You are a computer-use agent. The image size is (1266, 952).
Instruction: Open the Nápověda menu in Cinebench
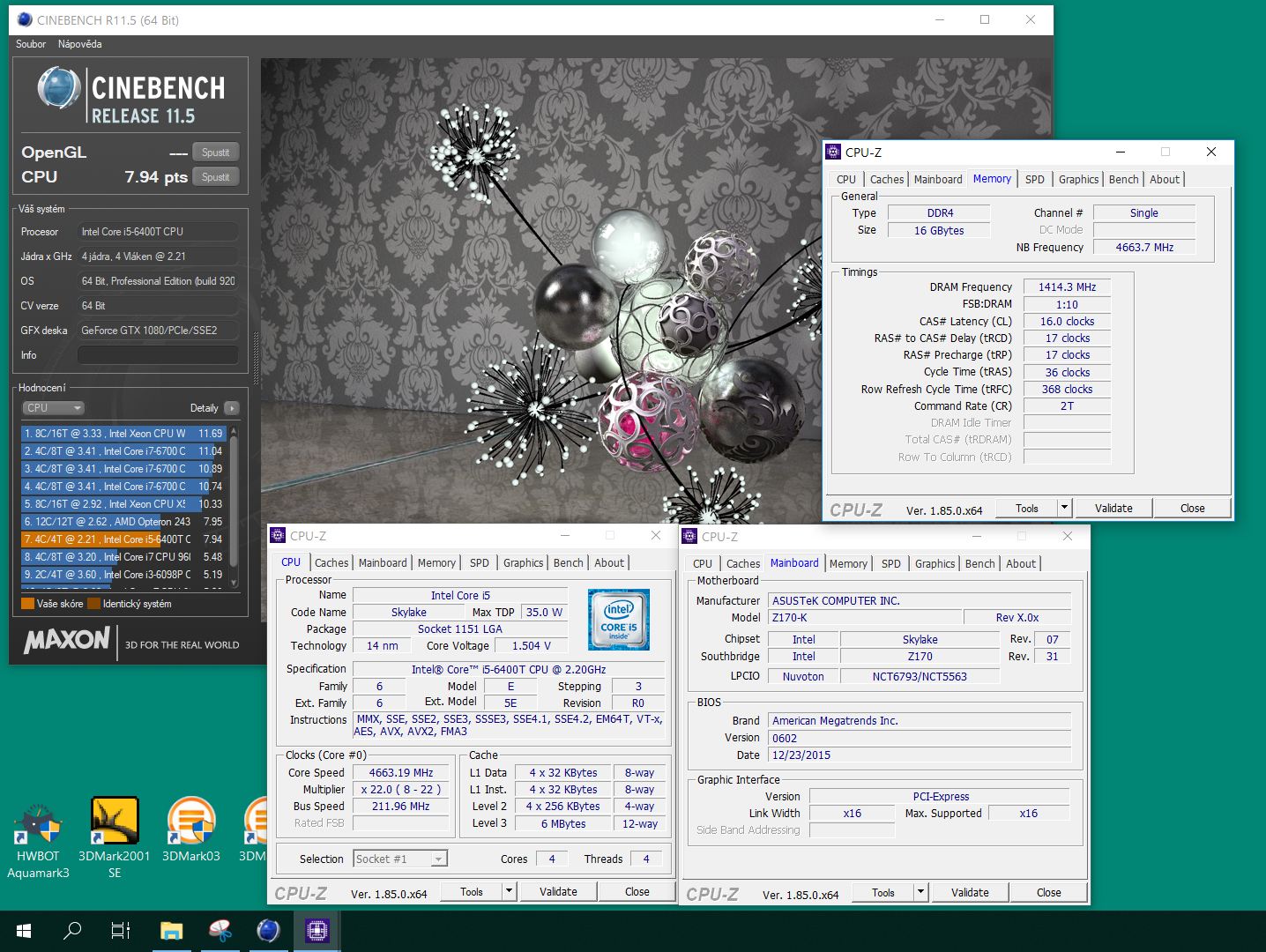[x=80, y=44]
